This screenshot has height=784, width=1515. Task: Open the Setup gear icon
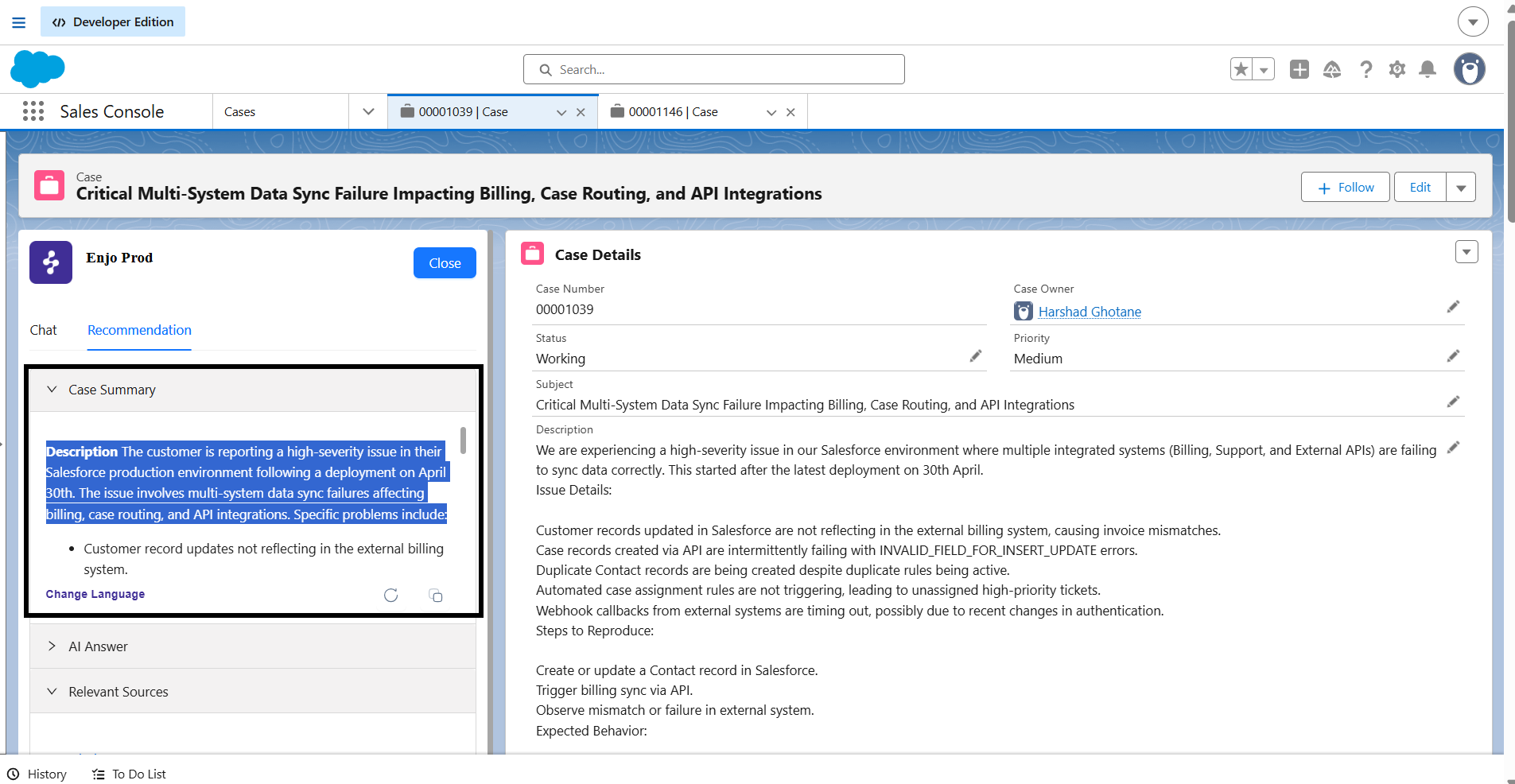click(x=1397, y=69)
